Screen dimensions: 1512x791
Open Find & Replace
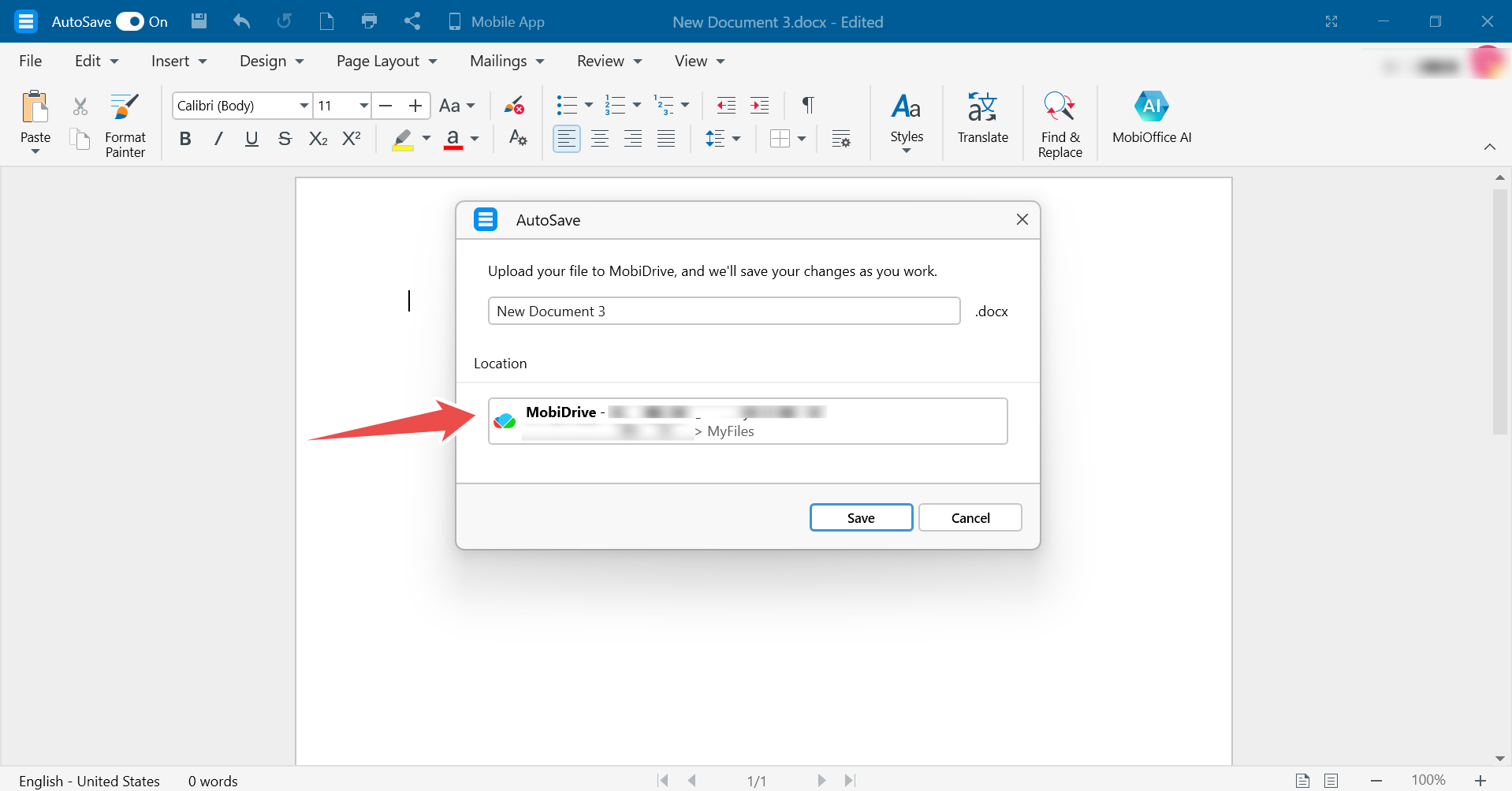[1060, 125]
